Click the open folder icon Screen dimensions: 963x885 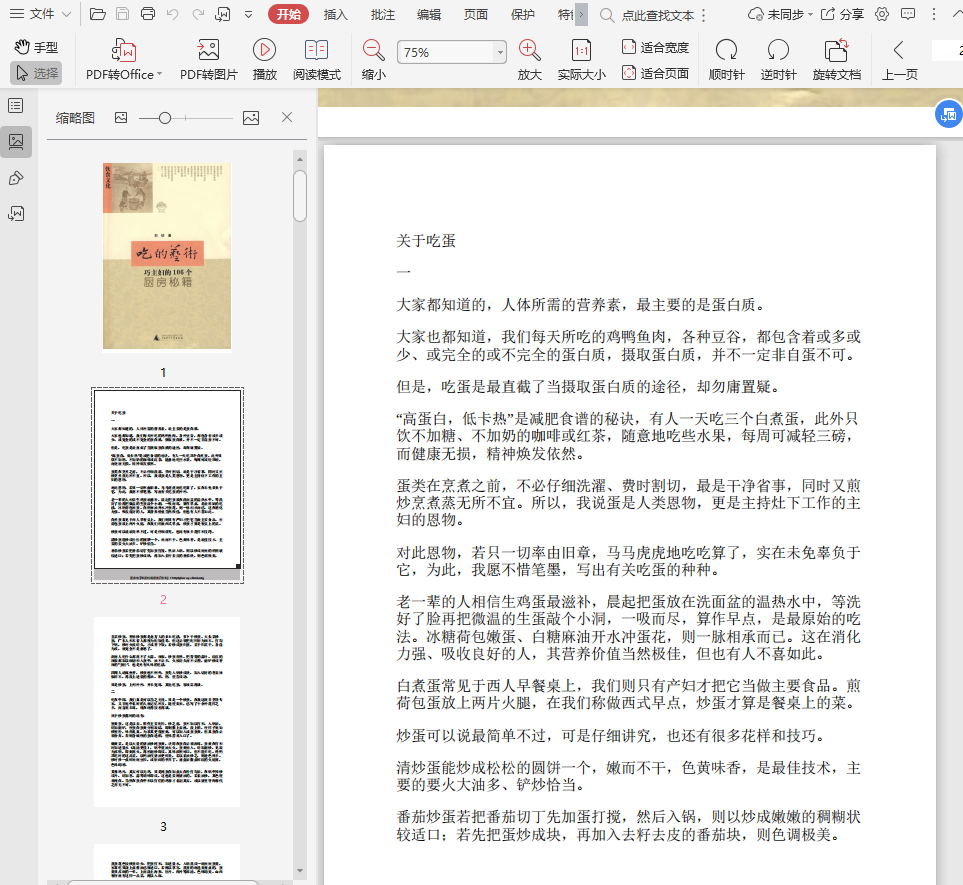98,14
